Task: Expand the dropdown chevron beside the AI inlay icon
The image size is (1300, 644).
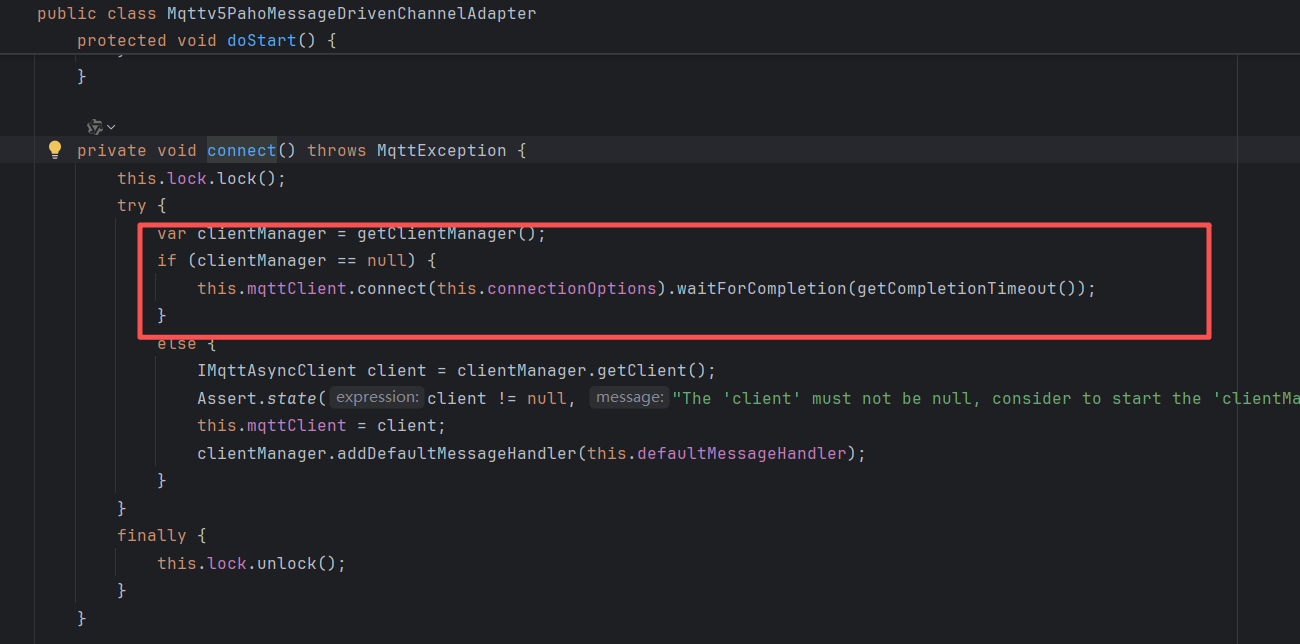Action: [111, 127]
